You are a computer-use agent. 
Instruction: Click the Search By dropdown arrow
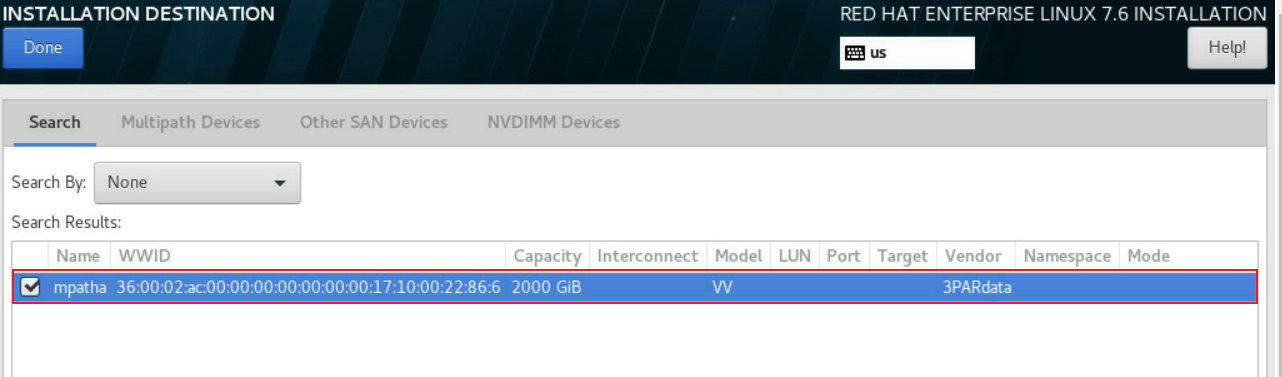280,183
